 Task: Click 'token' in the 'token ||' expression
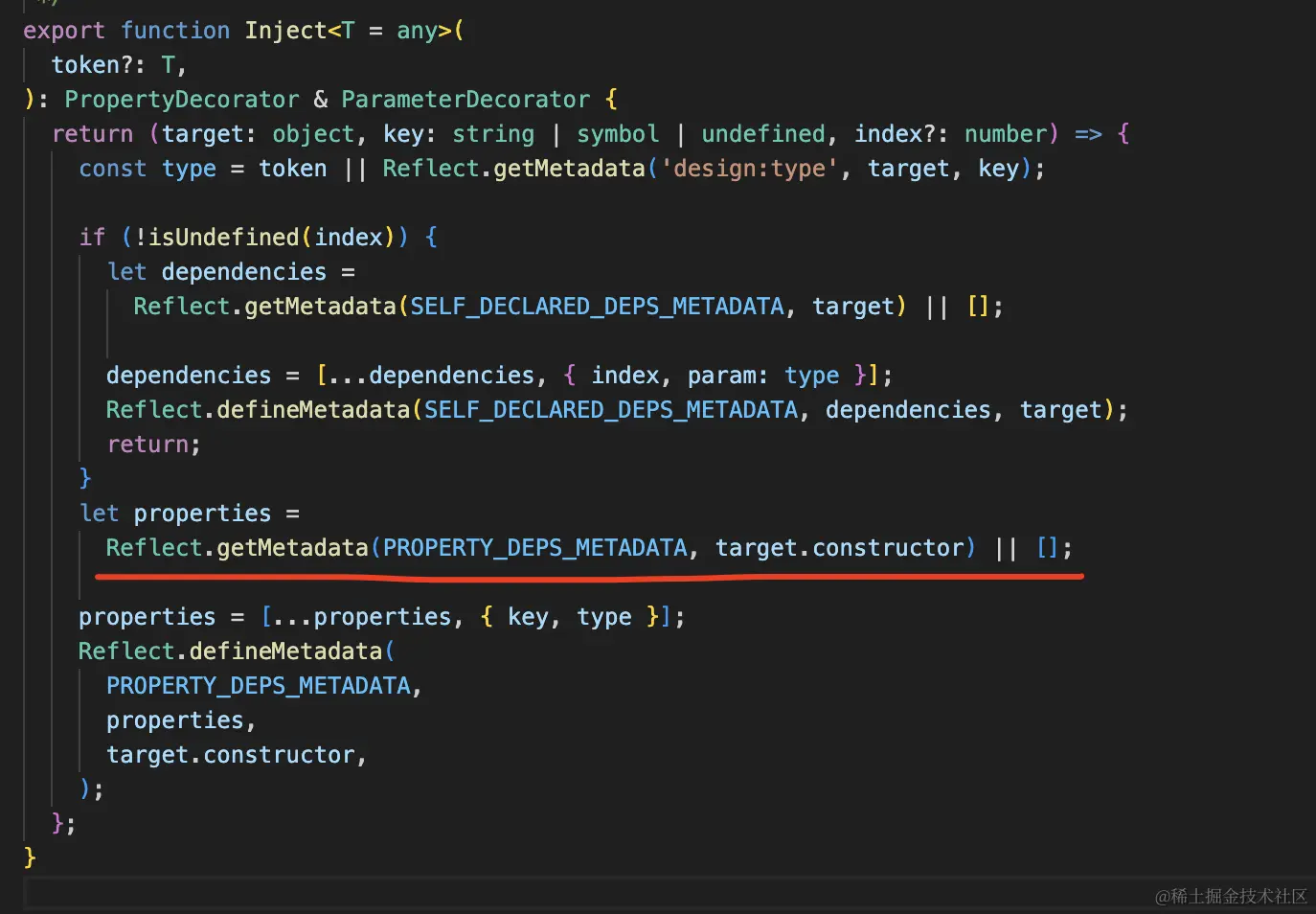coord(293,169)
